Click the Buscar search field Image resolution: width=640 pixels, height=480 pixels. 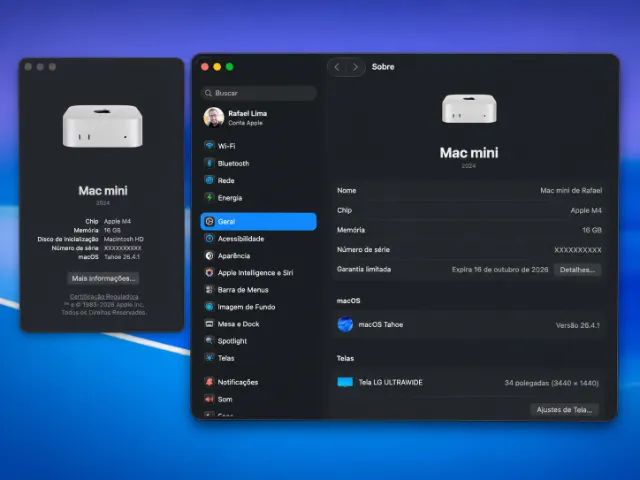coord(259,93)
